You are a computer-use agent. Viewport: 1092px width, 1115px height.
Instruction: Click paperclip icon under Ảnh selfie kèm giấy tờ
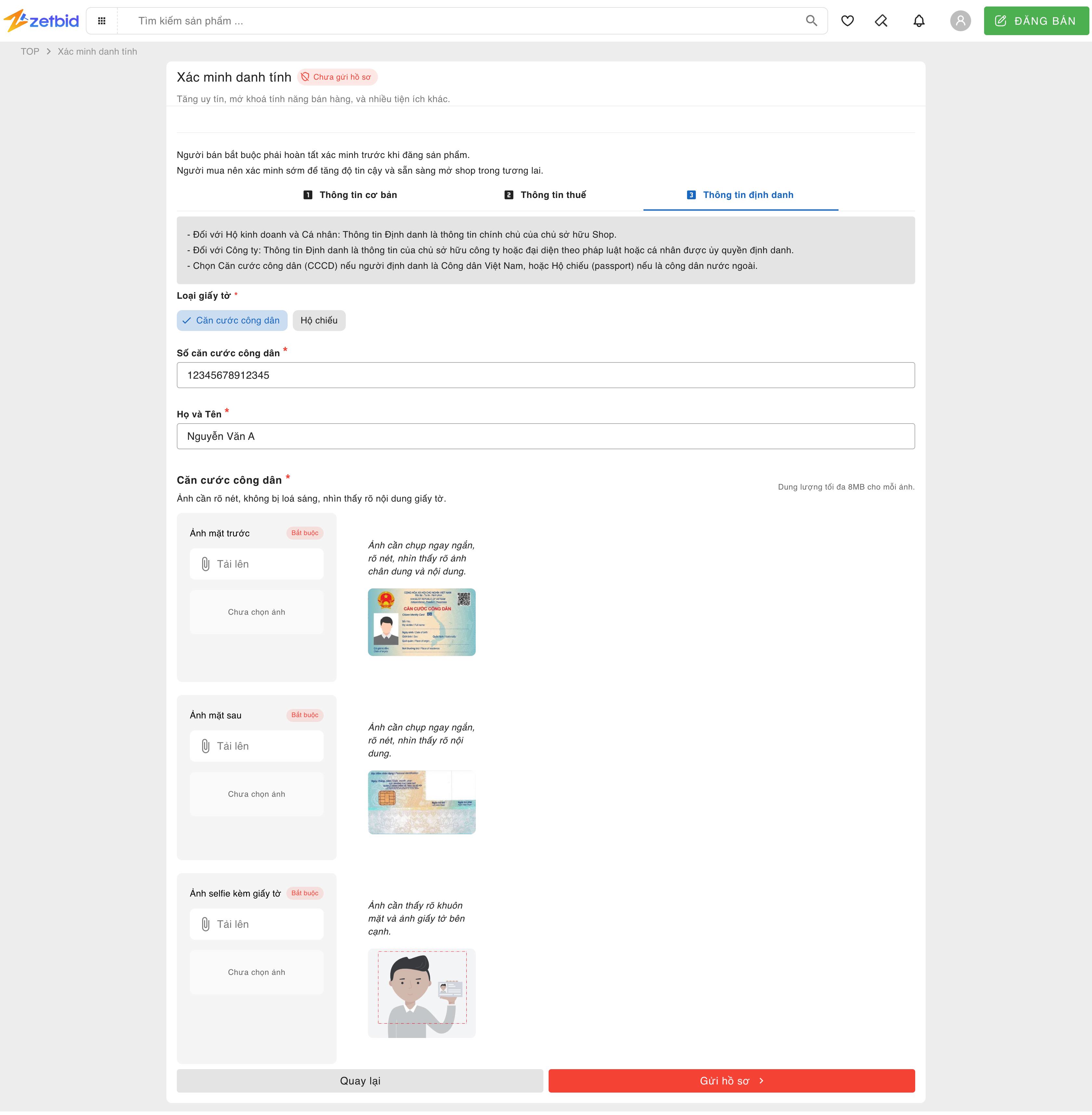point(205,925)
